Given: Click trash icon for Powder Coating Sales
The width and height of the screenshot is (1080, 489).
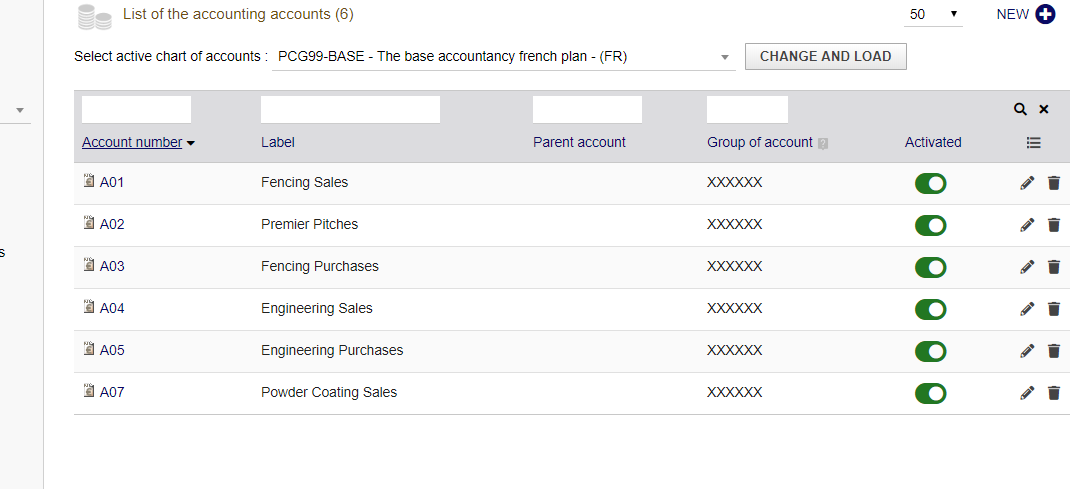Looking at the screenshot, I should 1053,393.
